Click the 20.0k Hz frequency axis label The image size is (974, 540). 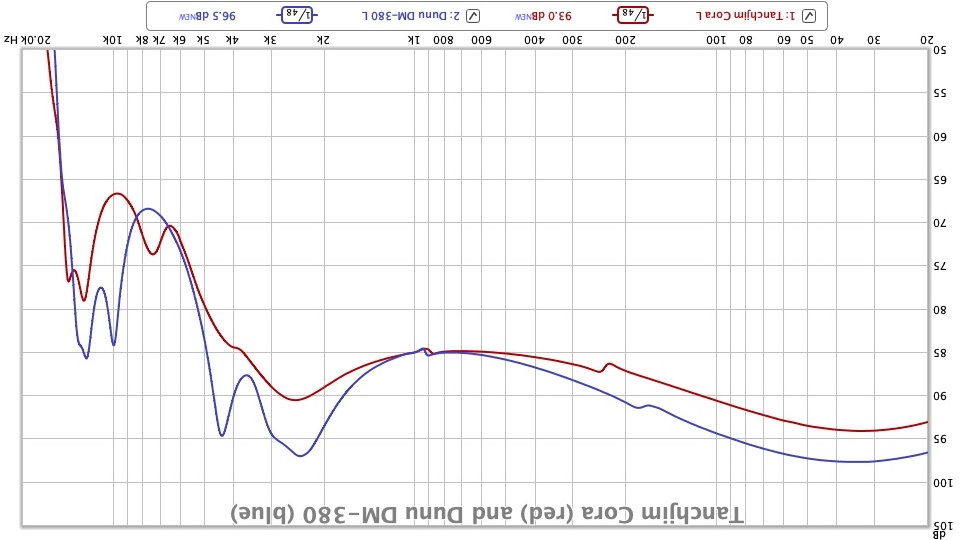point(27,40)
